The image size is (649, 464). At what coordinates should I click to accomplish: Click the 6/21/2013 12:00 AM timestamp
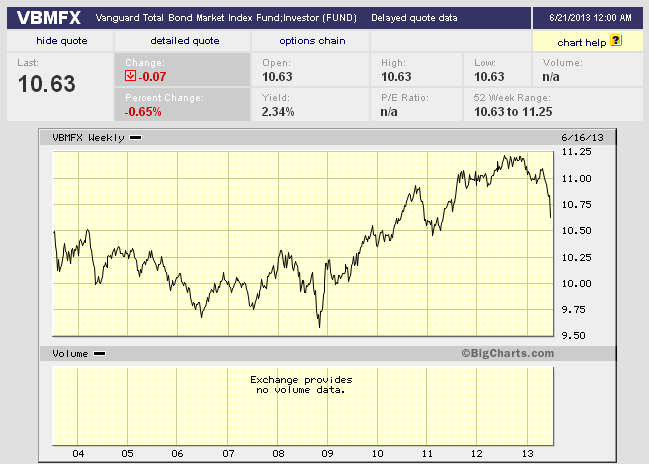click(590, 18)
